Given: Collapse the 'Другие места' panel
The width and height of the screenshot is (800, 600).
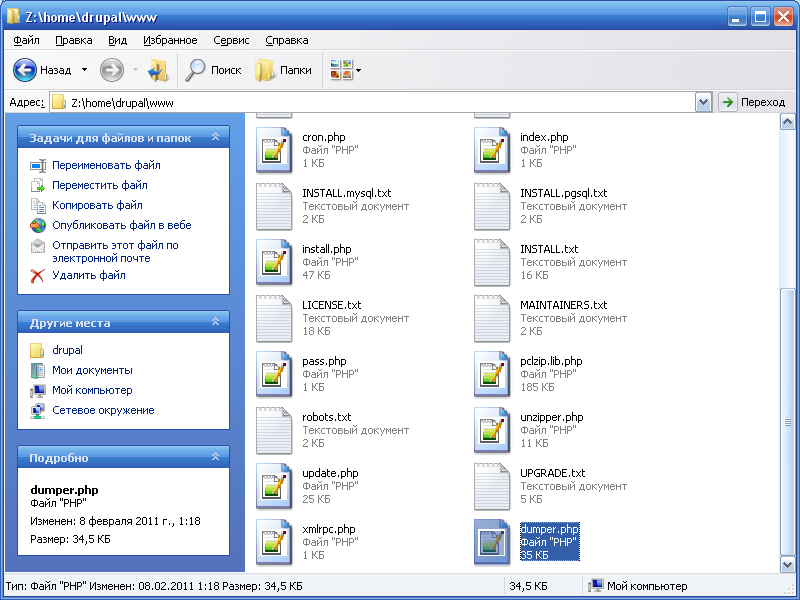Looking at the screenshot, I should (x=215, y=322).
